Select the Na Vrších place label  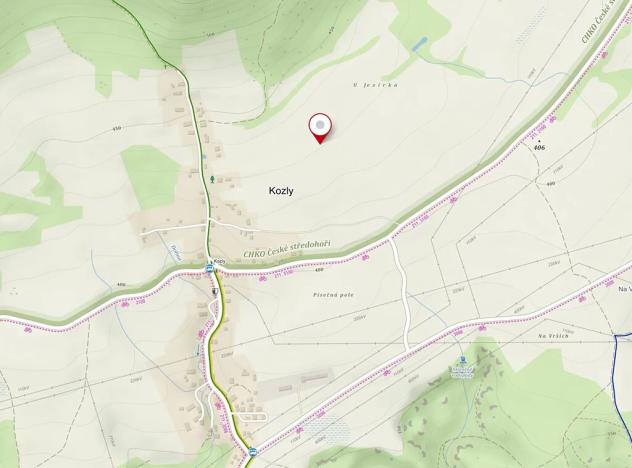pos(553,336)
